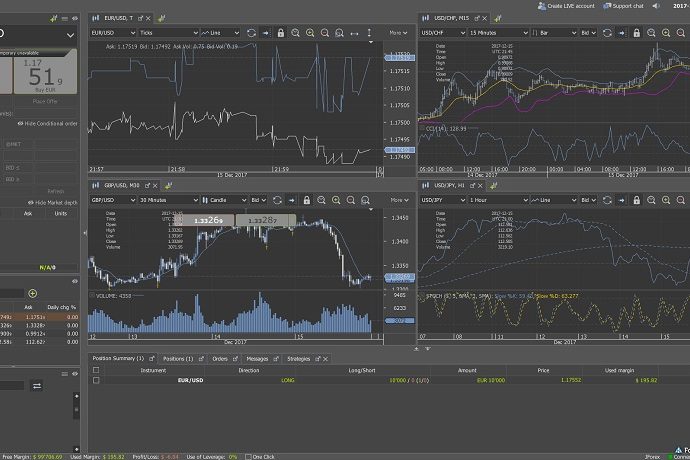The height and width of the screenshot is (460, 690).
Task: Open EUR/USD instrument dropdown in chart toolbar
Action: 113,33
